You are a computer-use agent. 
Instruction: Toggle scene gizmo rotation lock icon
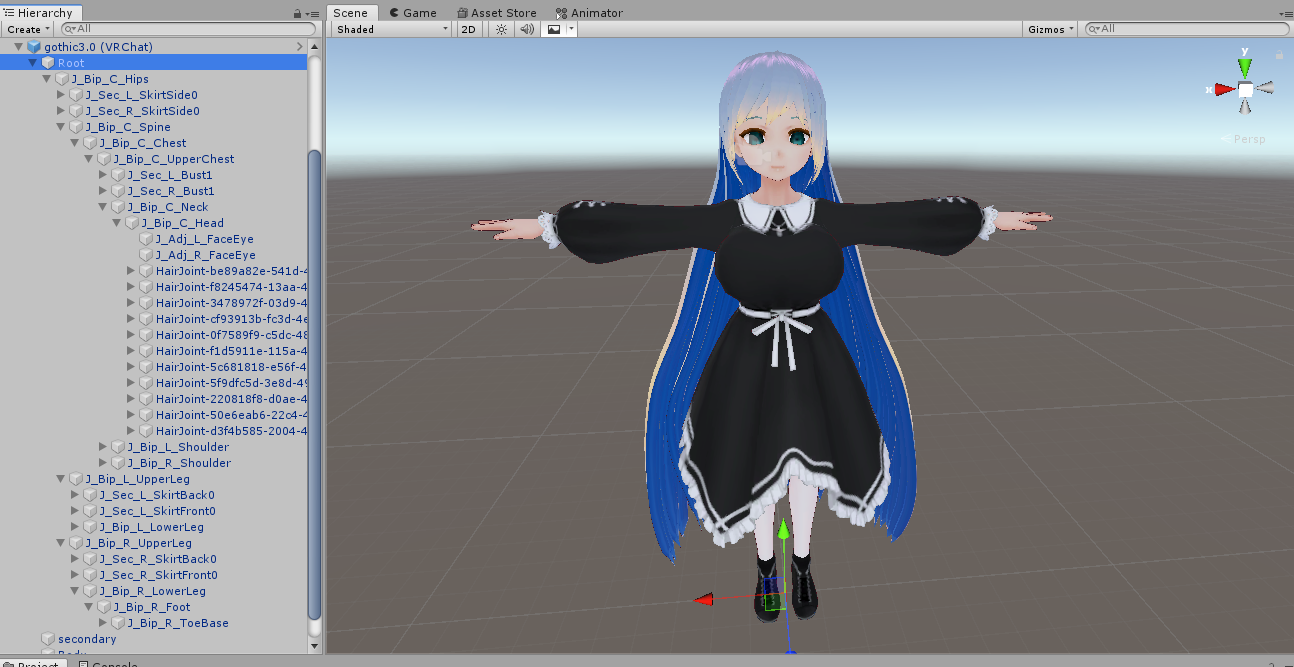tap(1279, 54)
